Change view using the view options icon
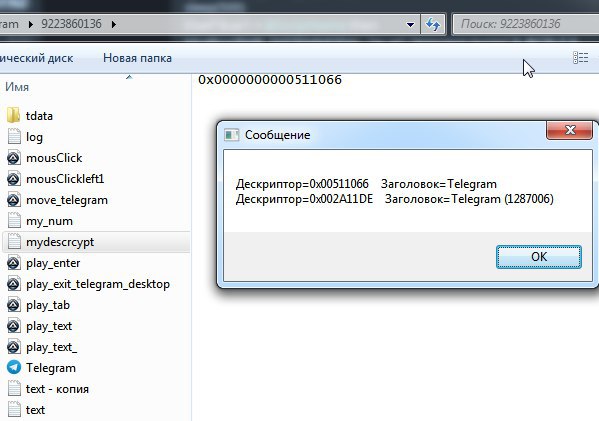The image size is (599, 421). click(580, 58)
